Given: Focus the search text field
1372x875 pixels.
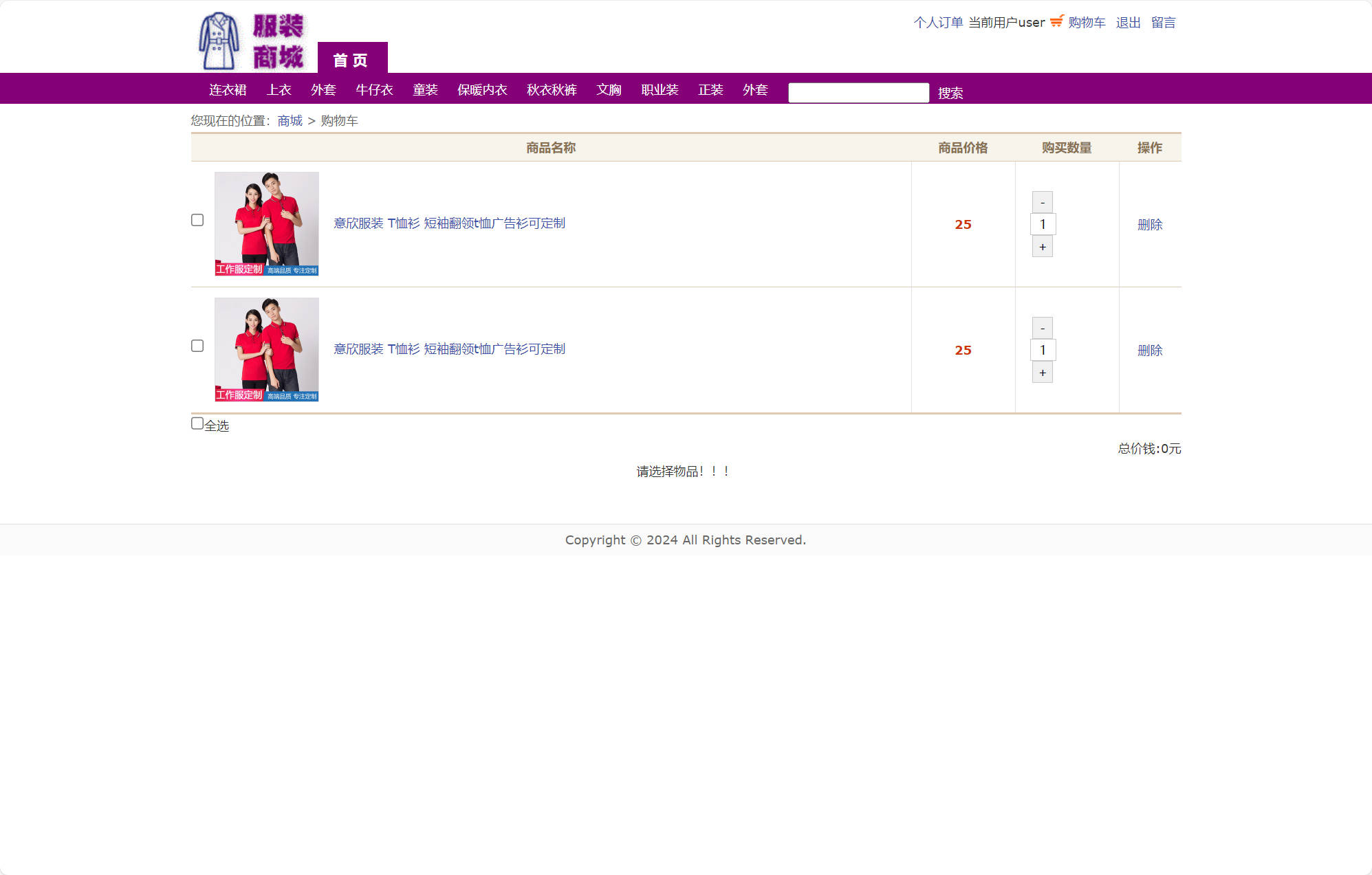Looking at the screenshot, I should (858, 93).
